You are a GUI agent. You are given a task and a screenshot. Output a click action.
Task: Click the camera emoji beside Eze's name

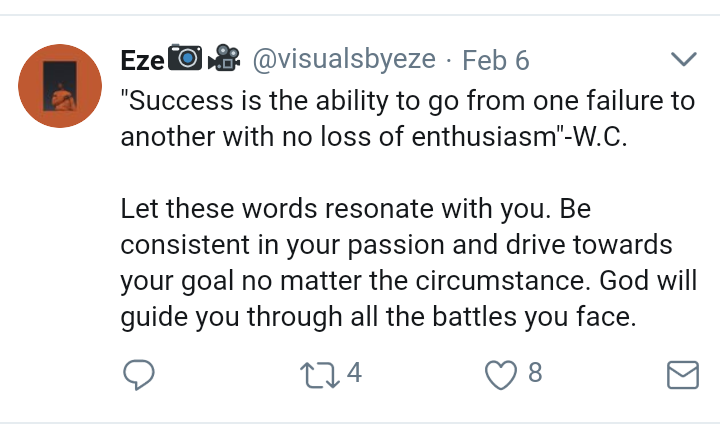coord(186,60)
